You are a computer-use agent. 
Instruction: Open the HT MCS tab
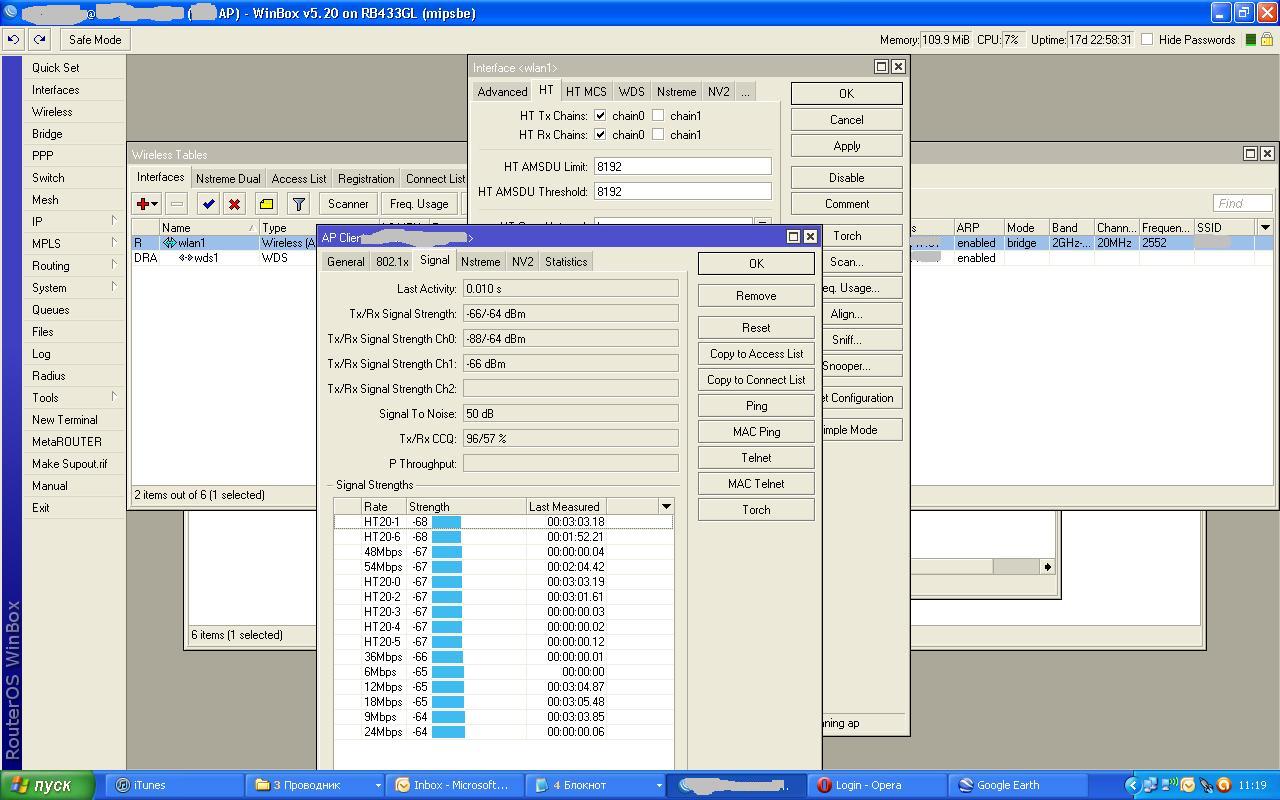[x=586, y=92]
